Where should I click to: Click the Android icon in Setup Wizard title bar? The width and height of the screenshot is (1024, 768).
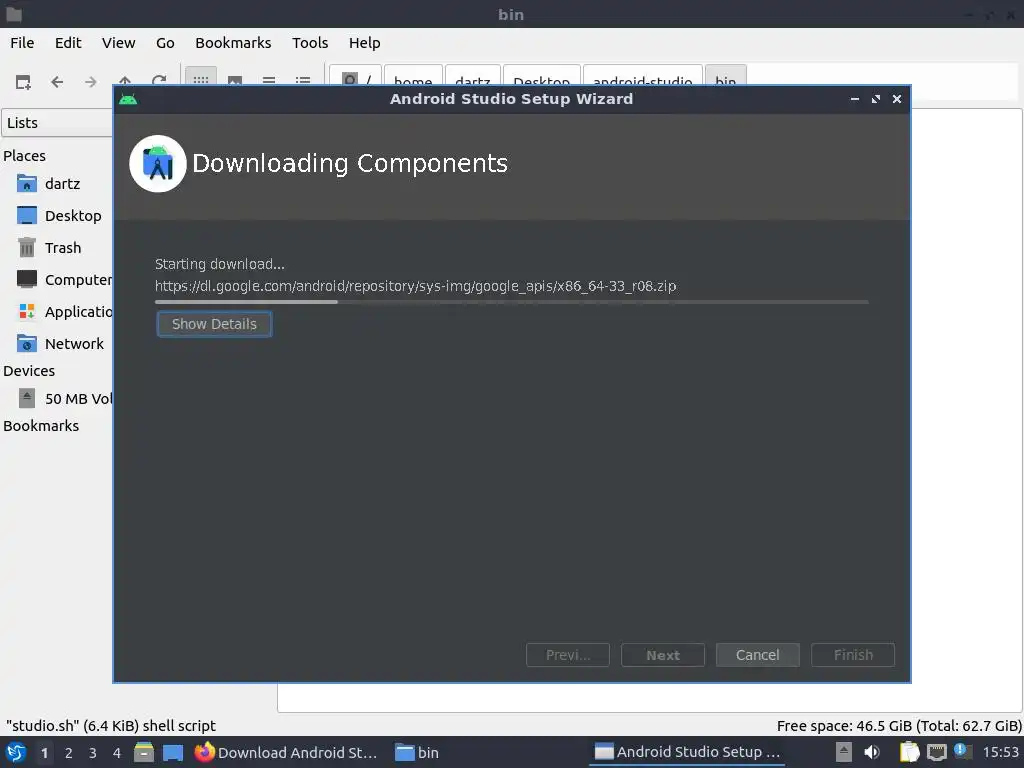tap(128, 99)
